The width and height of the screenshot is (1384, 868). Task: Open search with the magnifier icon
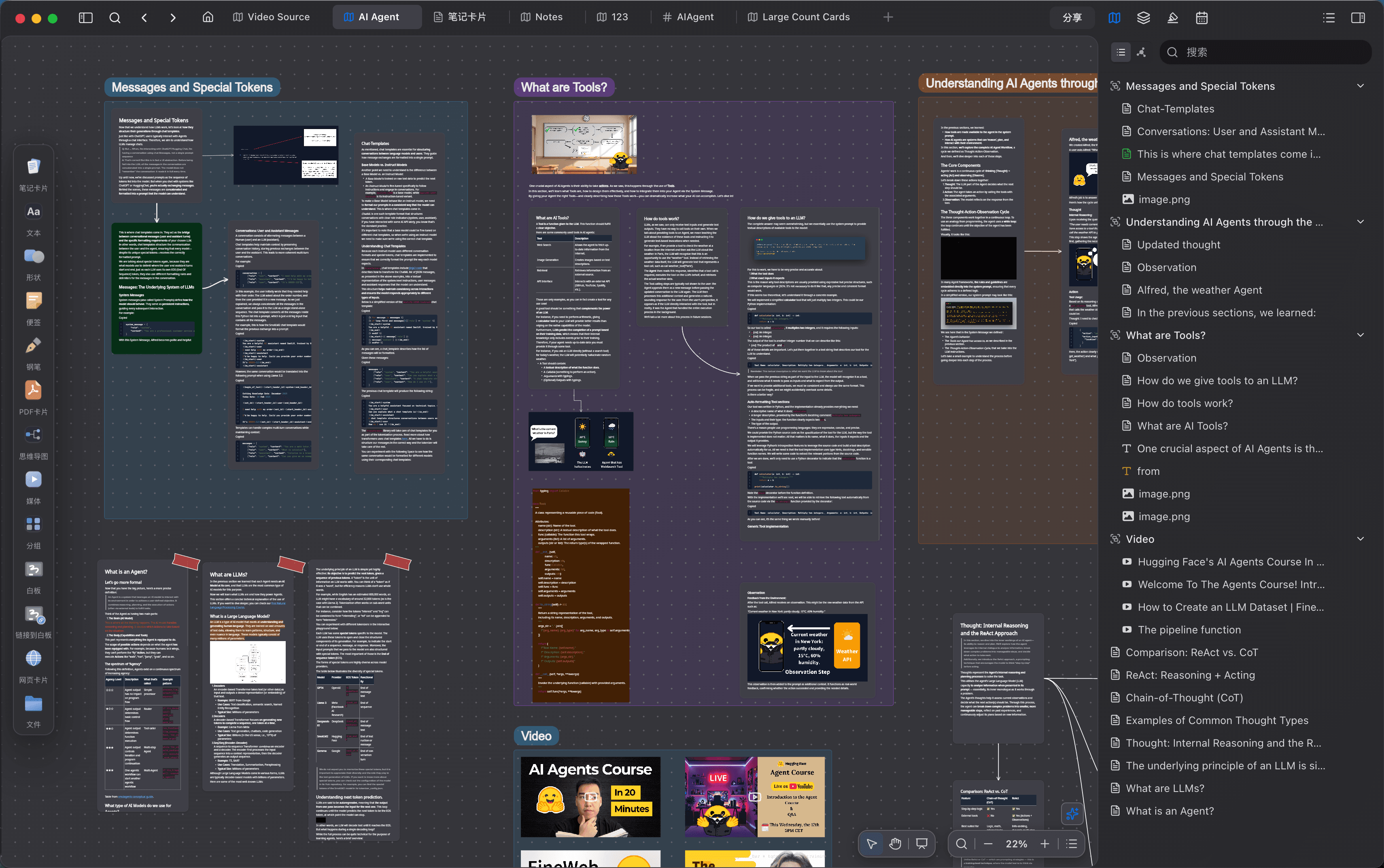(x=115, y=17)
